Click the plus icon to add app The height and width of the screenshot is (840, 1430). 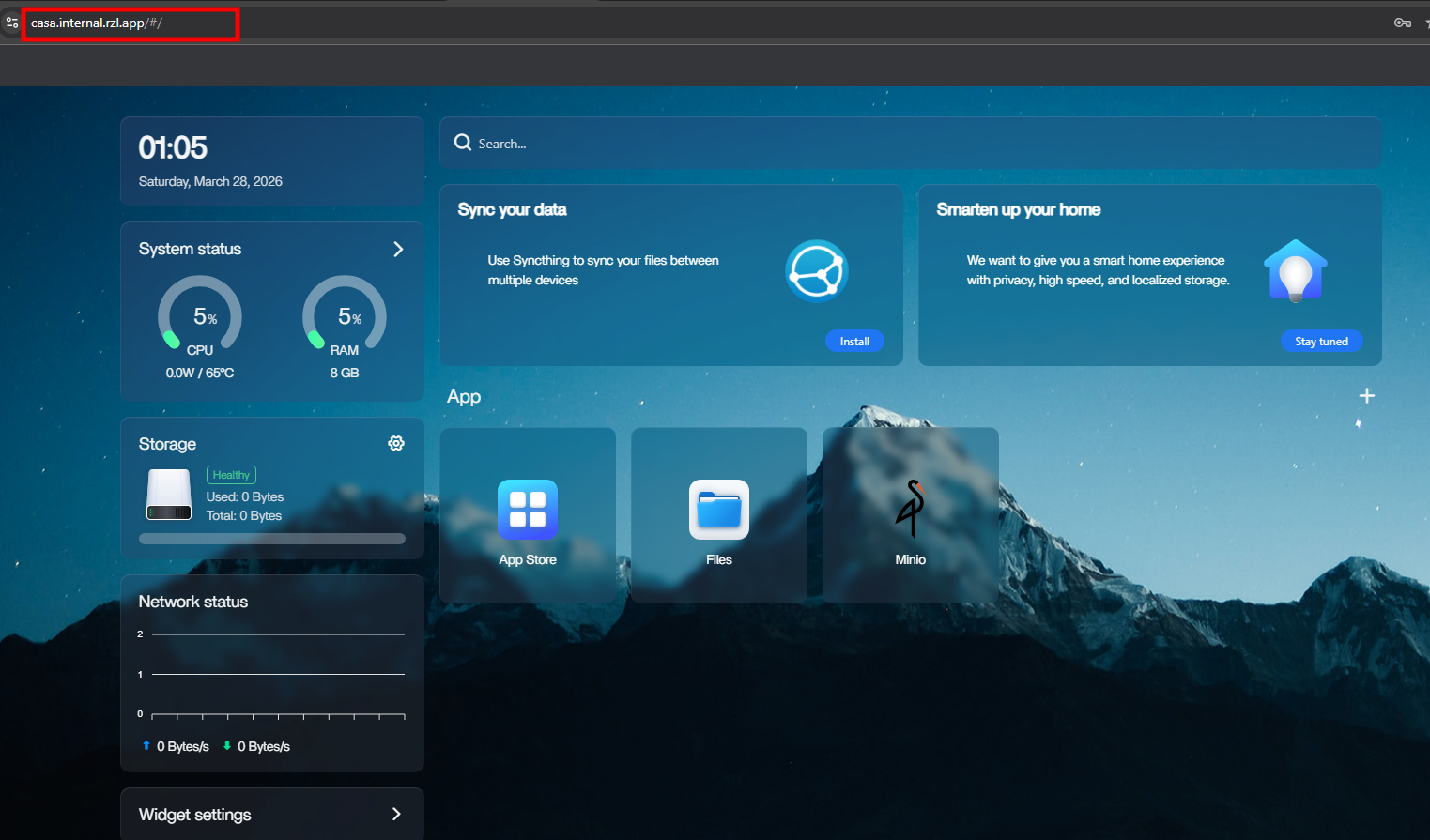[1366, 396]
